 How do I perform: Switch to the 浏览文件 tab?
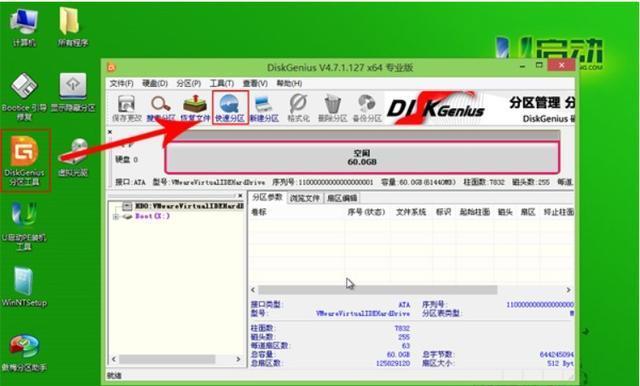click(x=304, y=198)
